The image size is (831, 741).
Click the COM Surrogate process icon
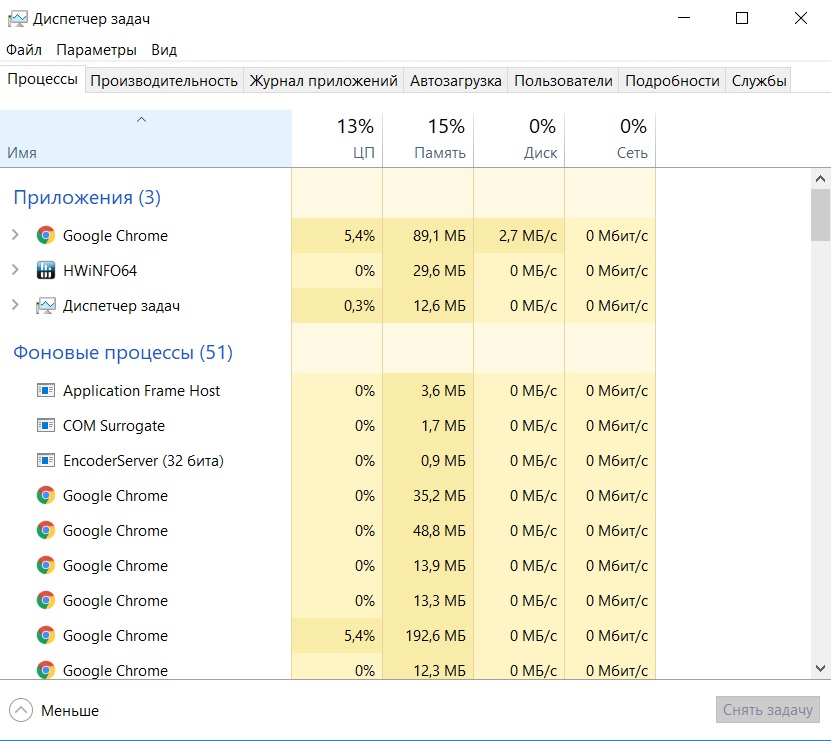click(45, 426)
